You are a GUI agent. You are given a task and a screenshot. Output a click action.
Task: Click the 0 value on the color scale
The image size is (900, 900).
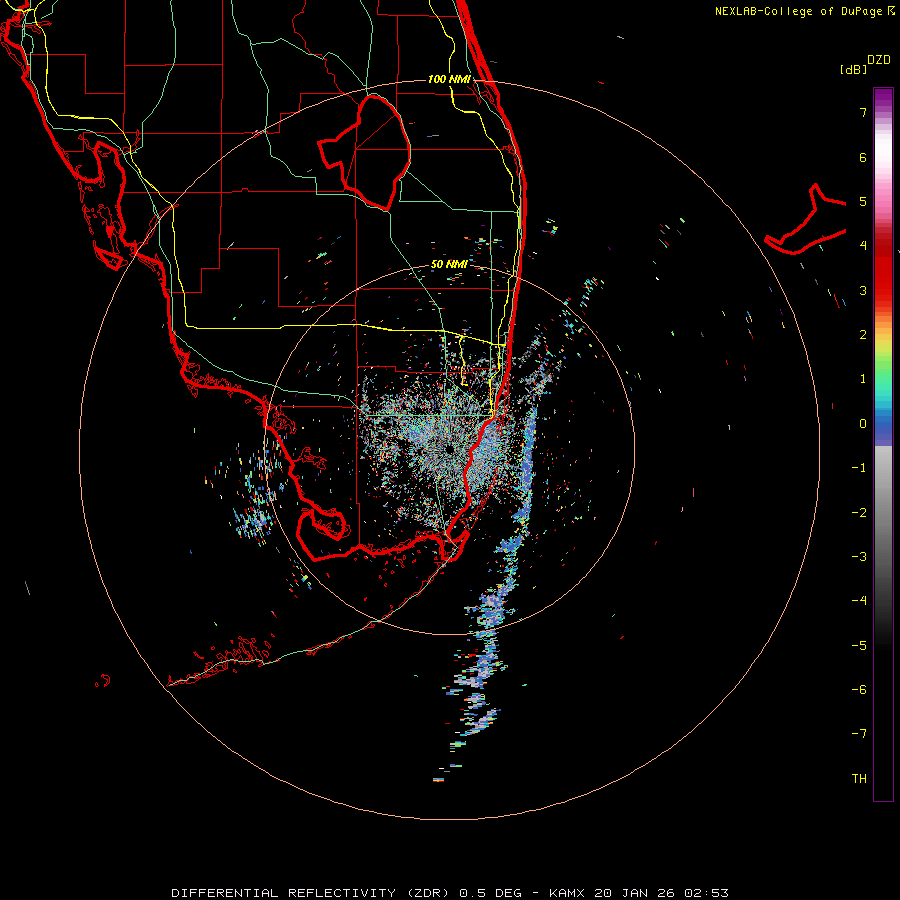point(863,424)
